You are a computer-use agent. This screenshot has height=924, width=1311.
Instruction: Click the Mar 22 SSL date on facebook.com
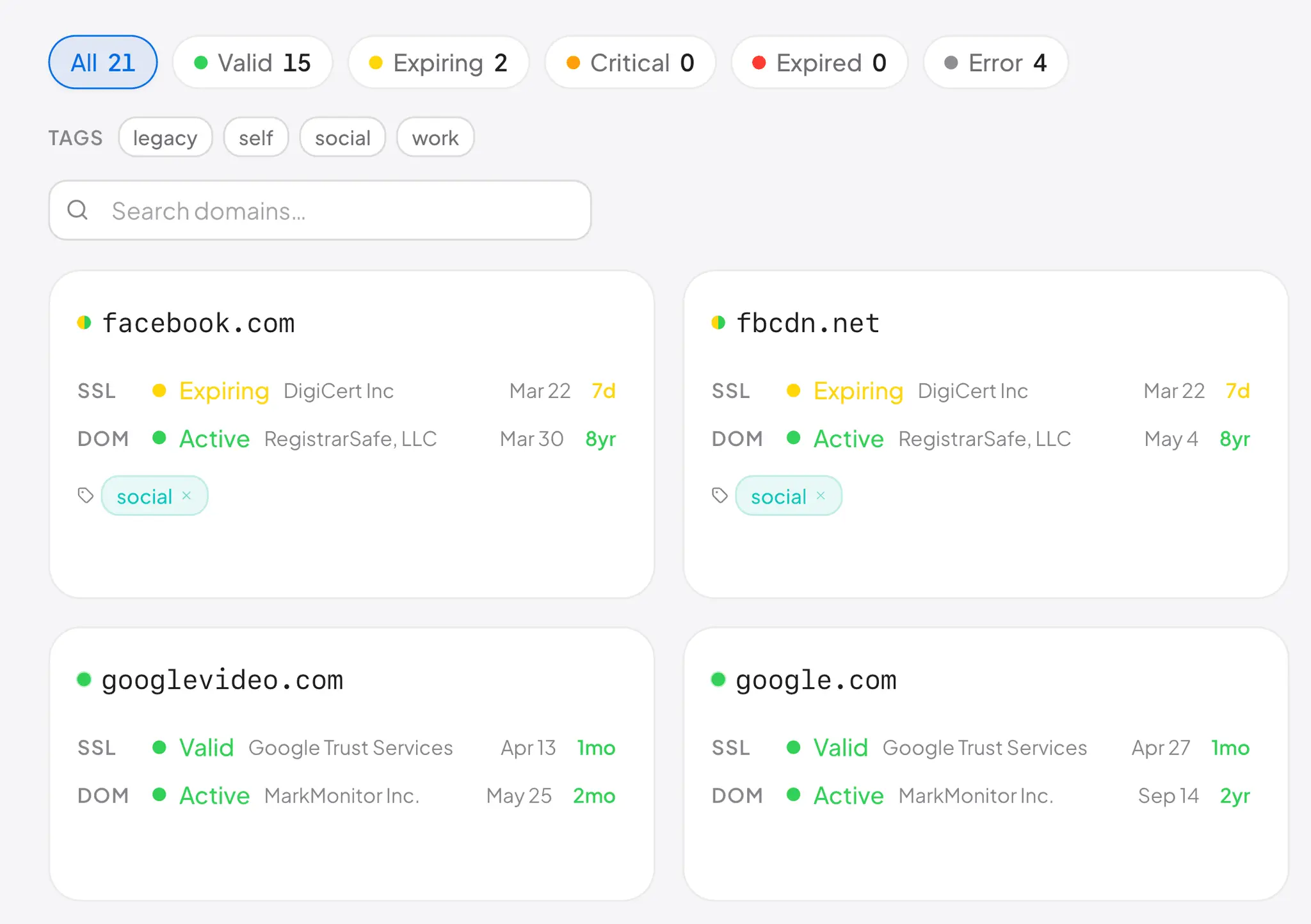coord(540,390)
